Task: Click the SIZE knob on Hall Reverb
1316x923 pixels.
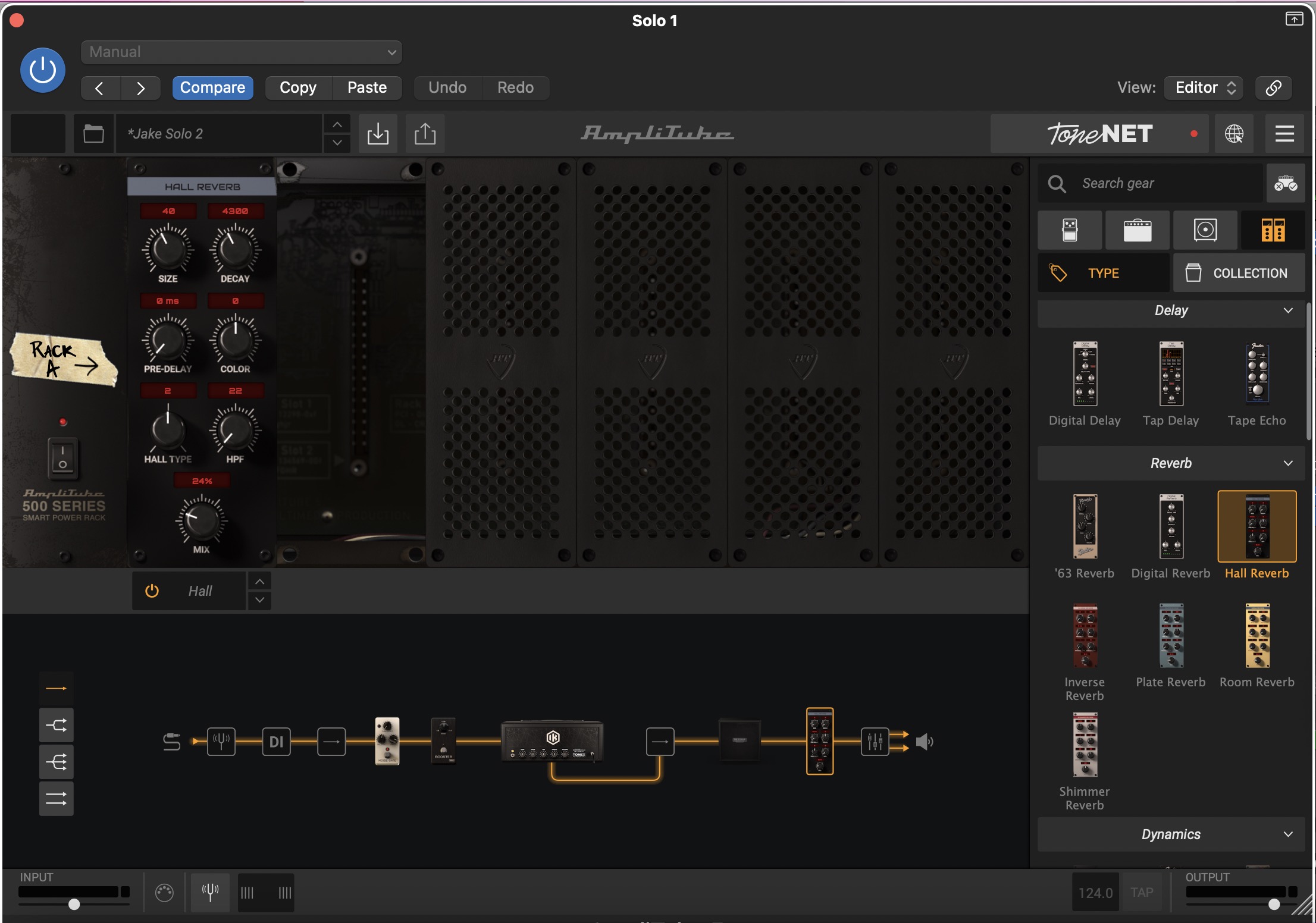Action: pos(168,249)
